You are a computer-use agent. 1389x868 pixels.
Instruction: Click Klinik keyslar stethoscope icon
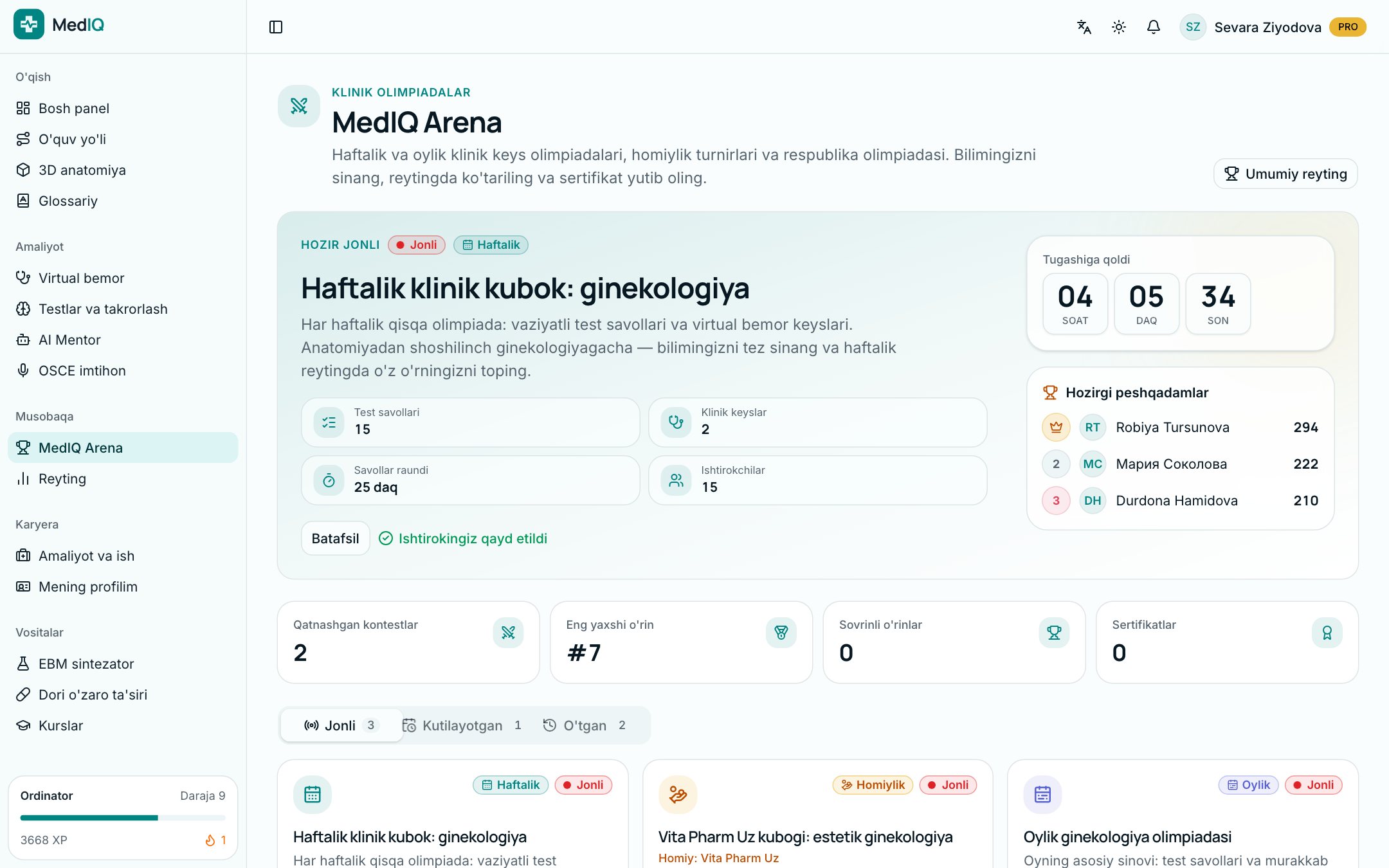[676, 422]
